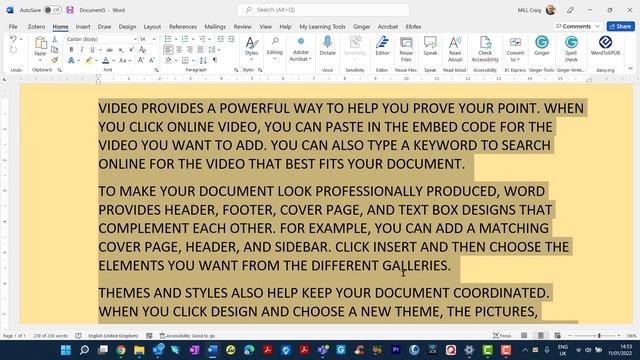
Task: Click English (United Kingdom) language indicator
Action: 113,336
